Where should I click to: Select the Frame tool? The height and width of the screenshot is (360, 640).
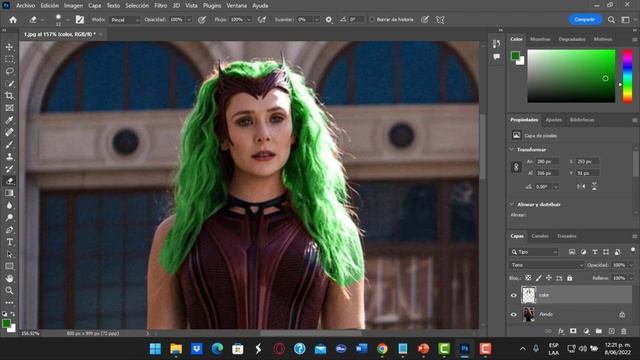pyautogui.click(x=9, y=108)
